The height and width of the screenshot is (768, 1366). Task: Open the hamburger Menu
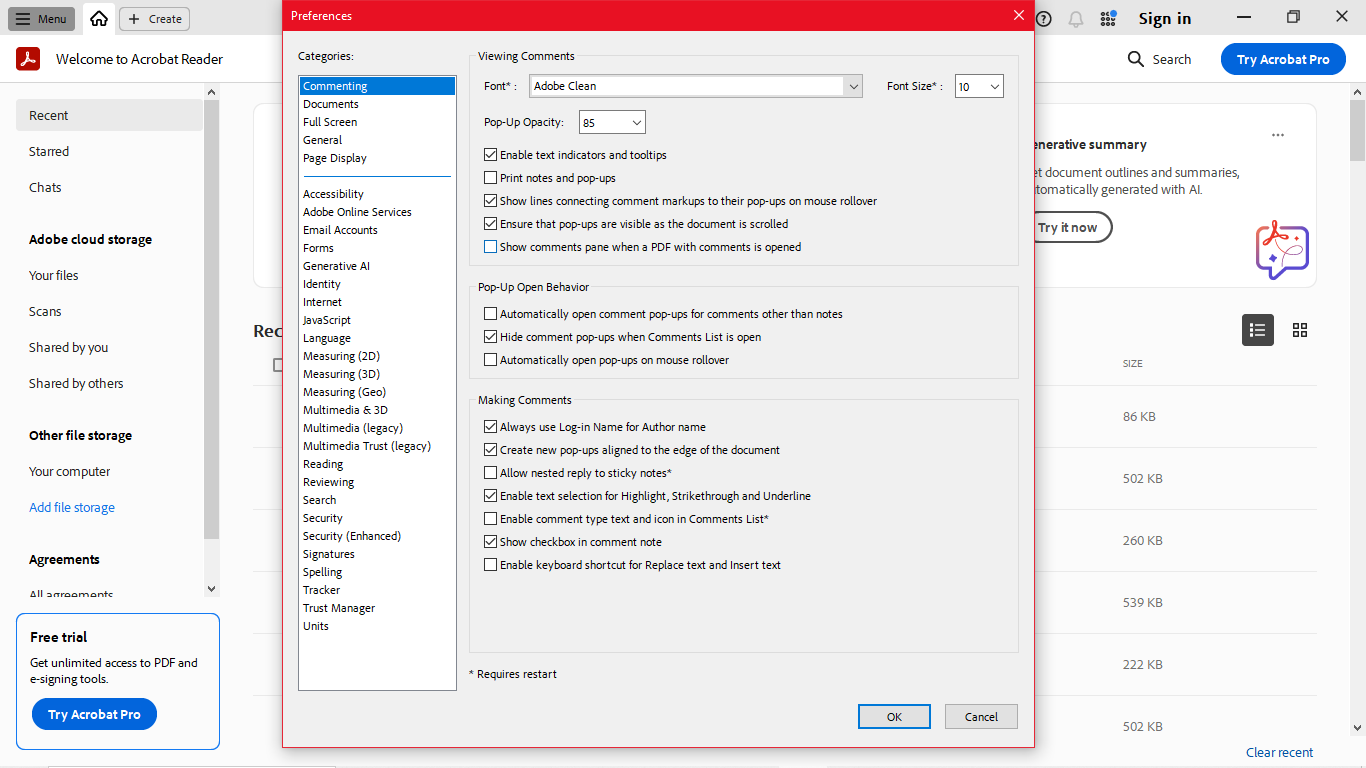pos(40,18)
